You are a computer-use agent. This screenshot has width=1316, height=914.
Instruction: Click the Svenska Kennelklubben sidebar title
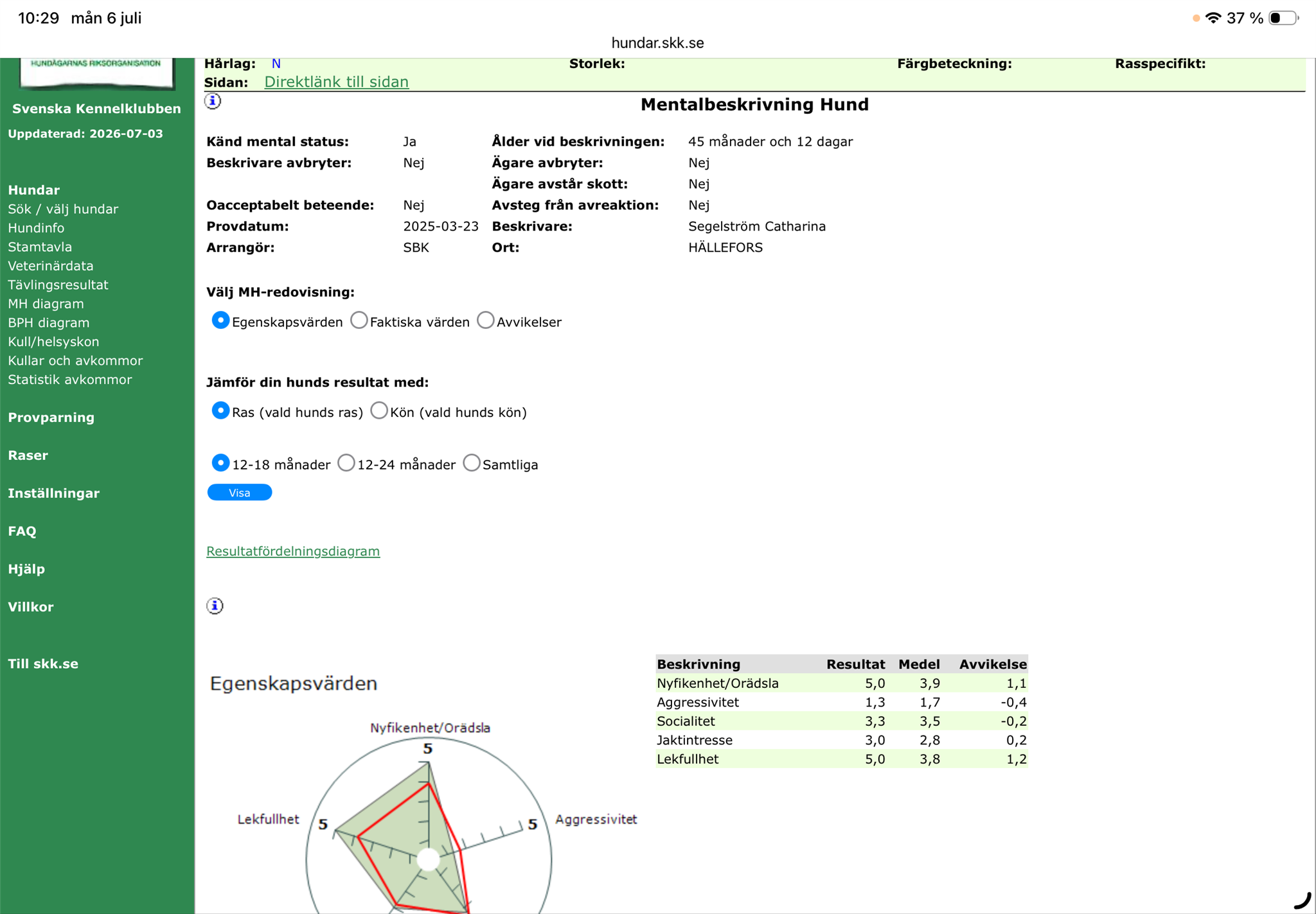coord(96,109)
